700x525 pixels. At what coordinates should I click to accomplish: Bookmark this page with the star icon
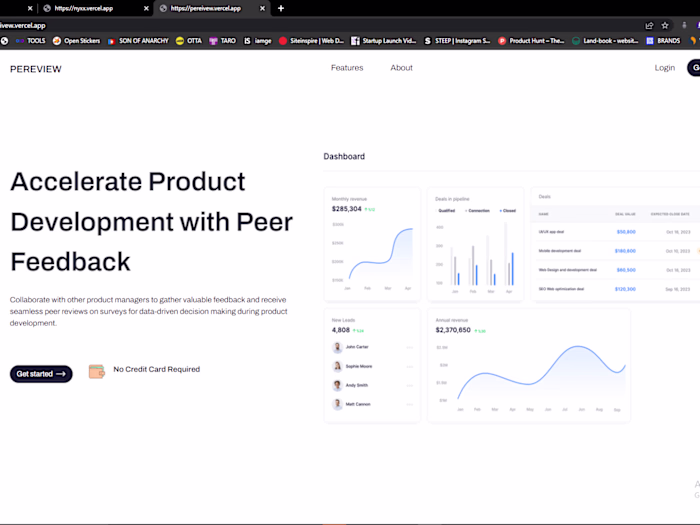click(x=665, y=25)
